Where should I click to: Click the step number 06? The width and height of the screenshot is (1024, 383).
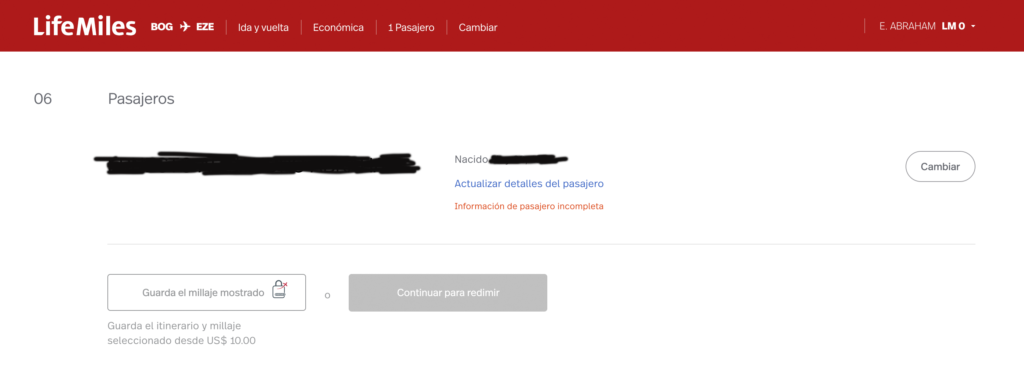(x=42, y=99)
